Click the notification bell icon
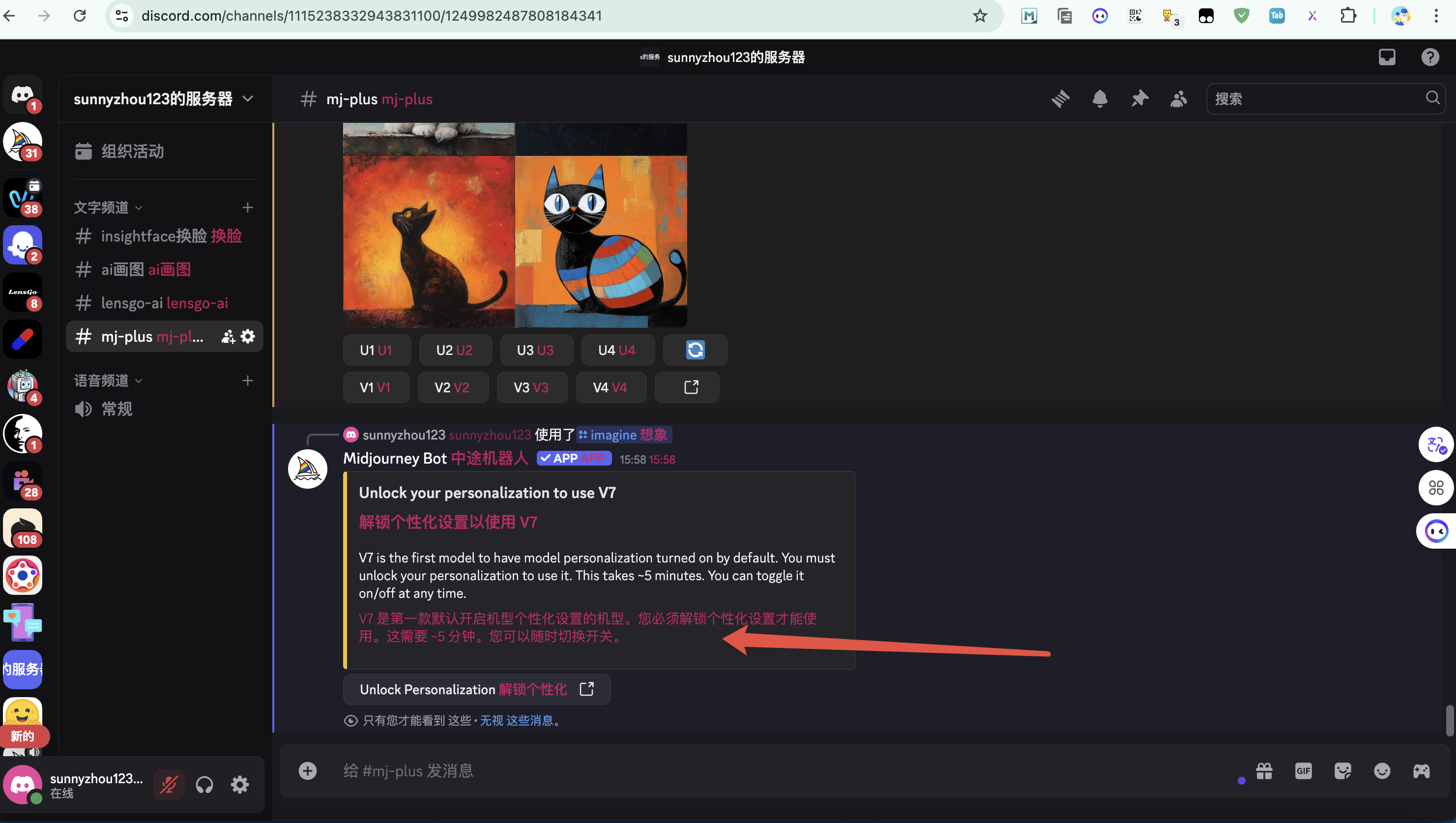Viewport: 1456px width, 823px height. [x=1100, y=99]
